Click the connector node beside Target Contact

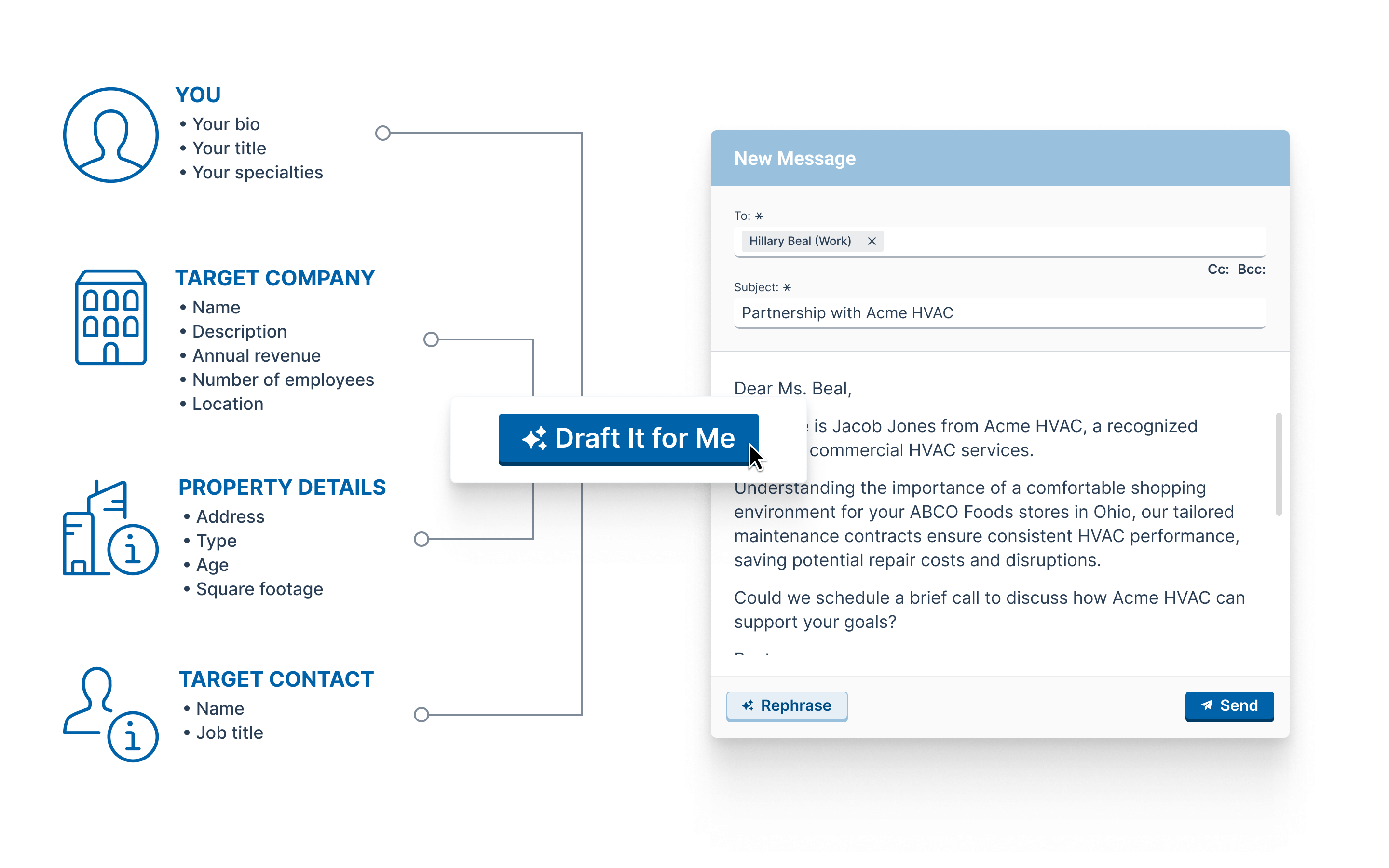pos(422,715)
